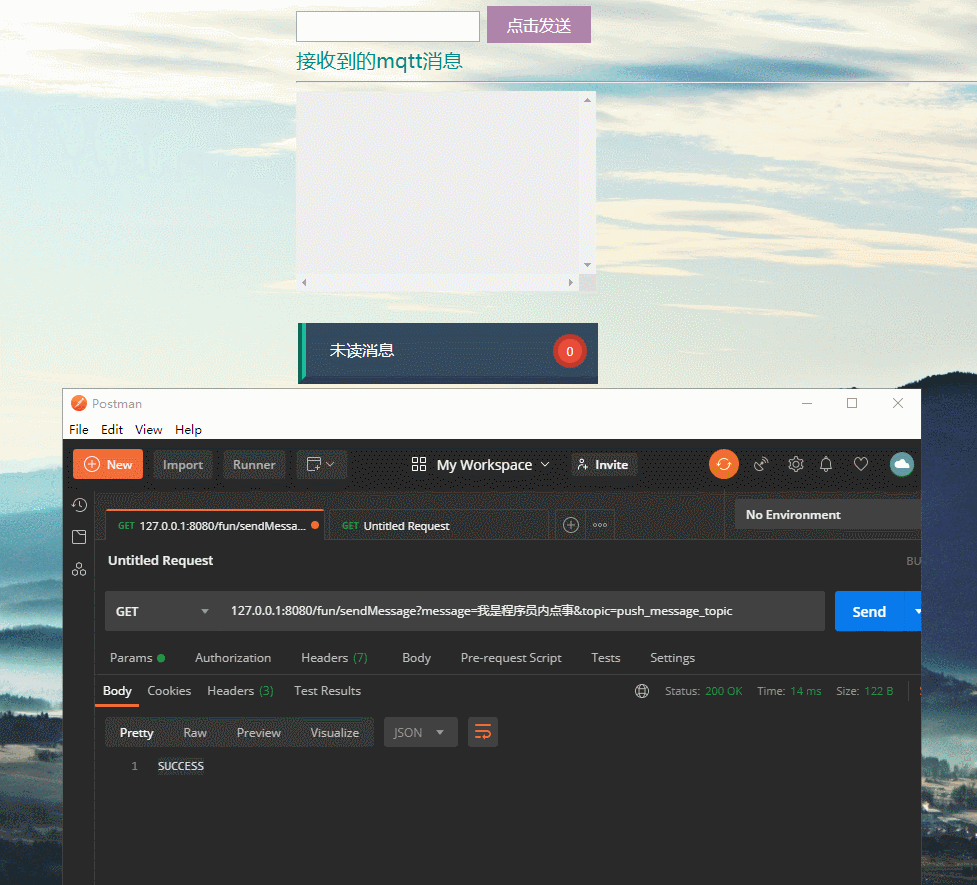Click the textarea scroll right arrow
Image resolution: width=977 pixels, height=885 pixels.
(571, 282)
